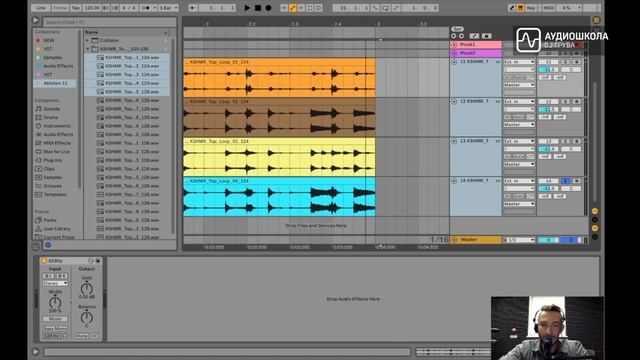Enable Utility Bass Mono button
This screenshot has width=640, height=360.
point(55,329)
